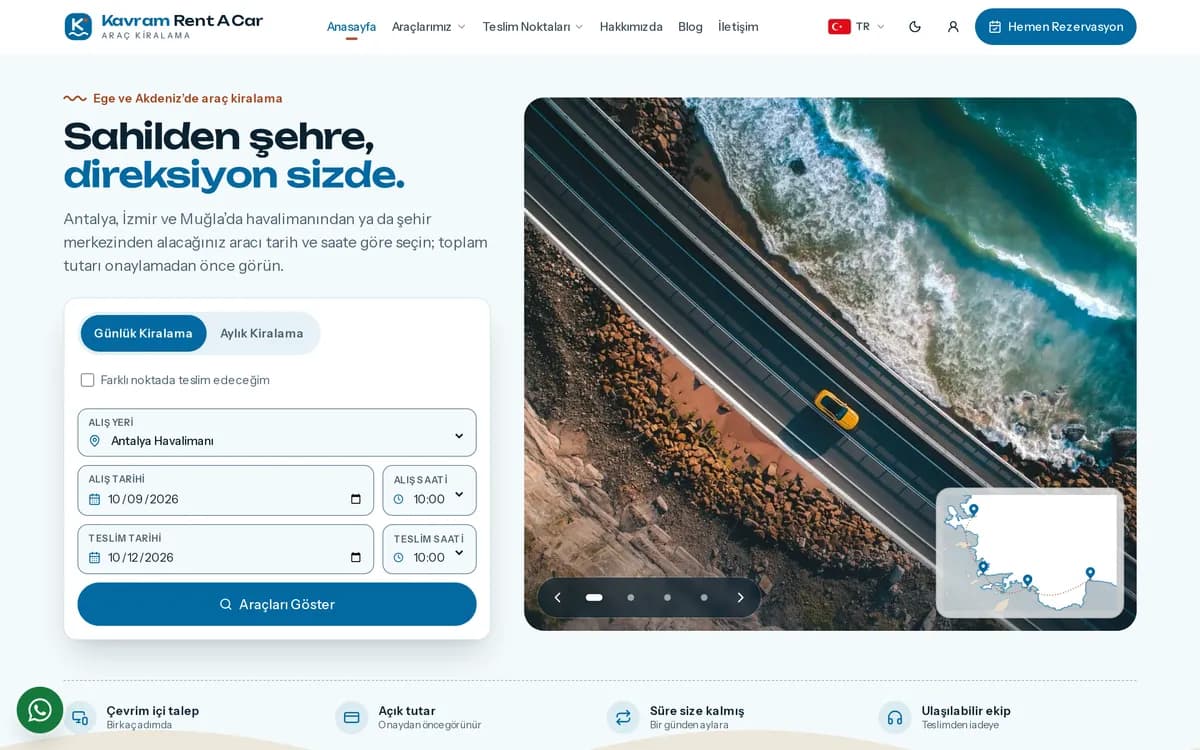Image resolution: width=1200 pixels, height=750 pixels.
Task: Click "Ege ve Akdeniz'de araç kiralama" tagline
Action: click(188, 98)
